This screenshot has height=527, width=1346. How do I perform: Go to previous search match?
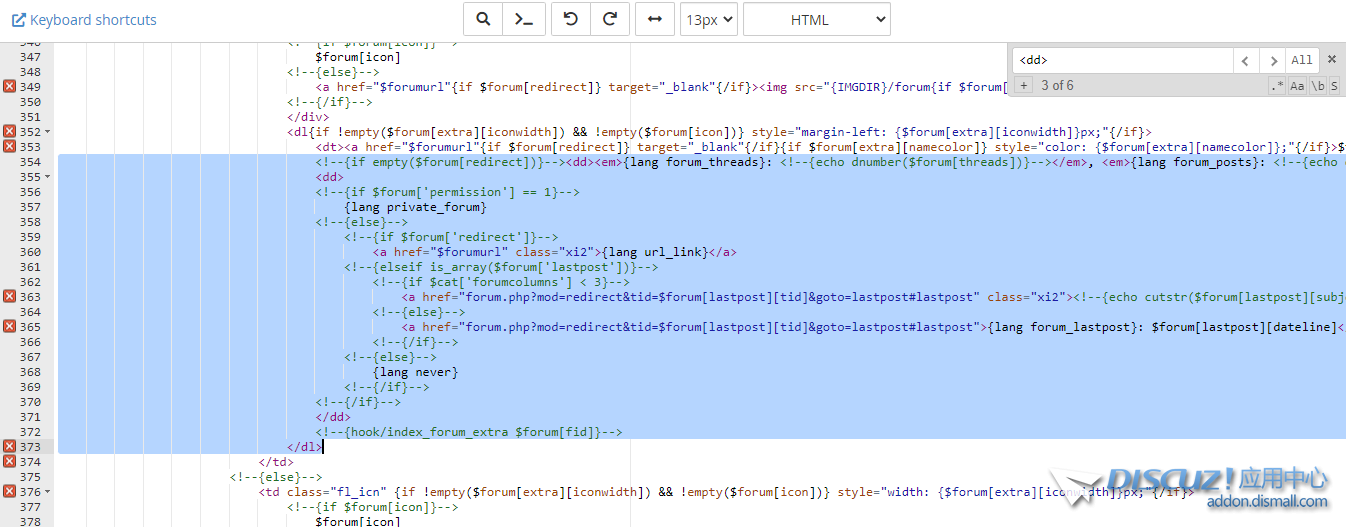(1245, 60)
